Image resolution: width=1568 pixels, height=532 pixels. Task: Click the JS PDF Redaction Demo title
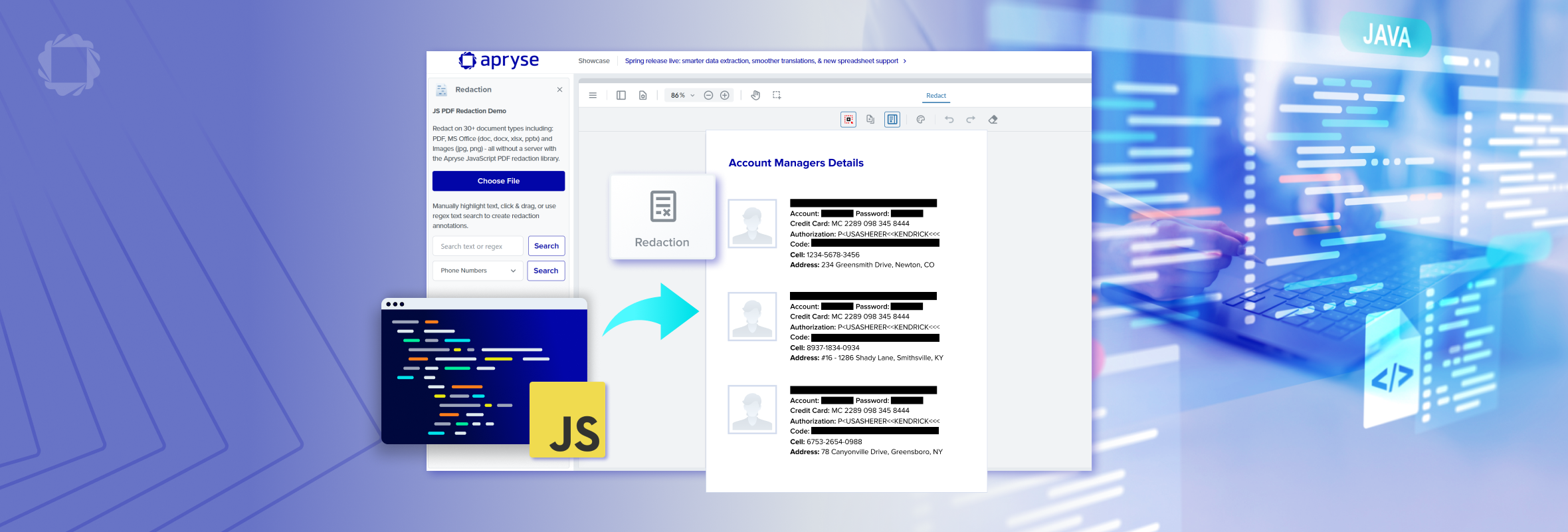pos(469,111)
